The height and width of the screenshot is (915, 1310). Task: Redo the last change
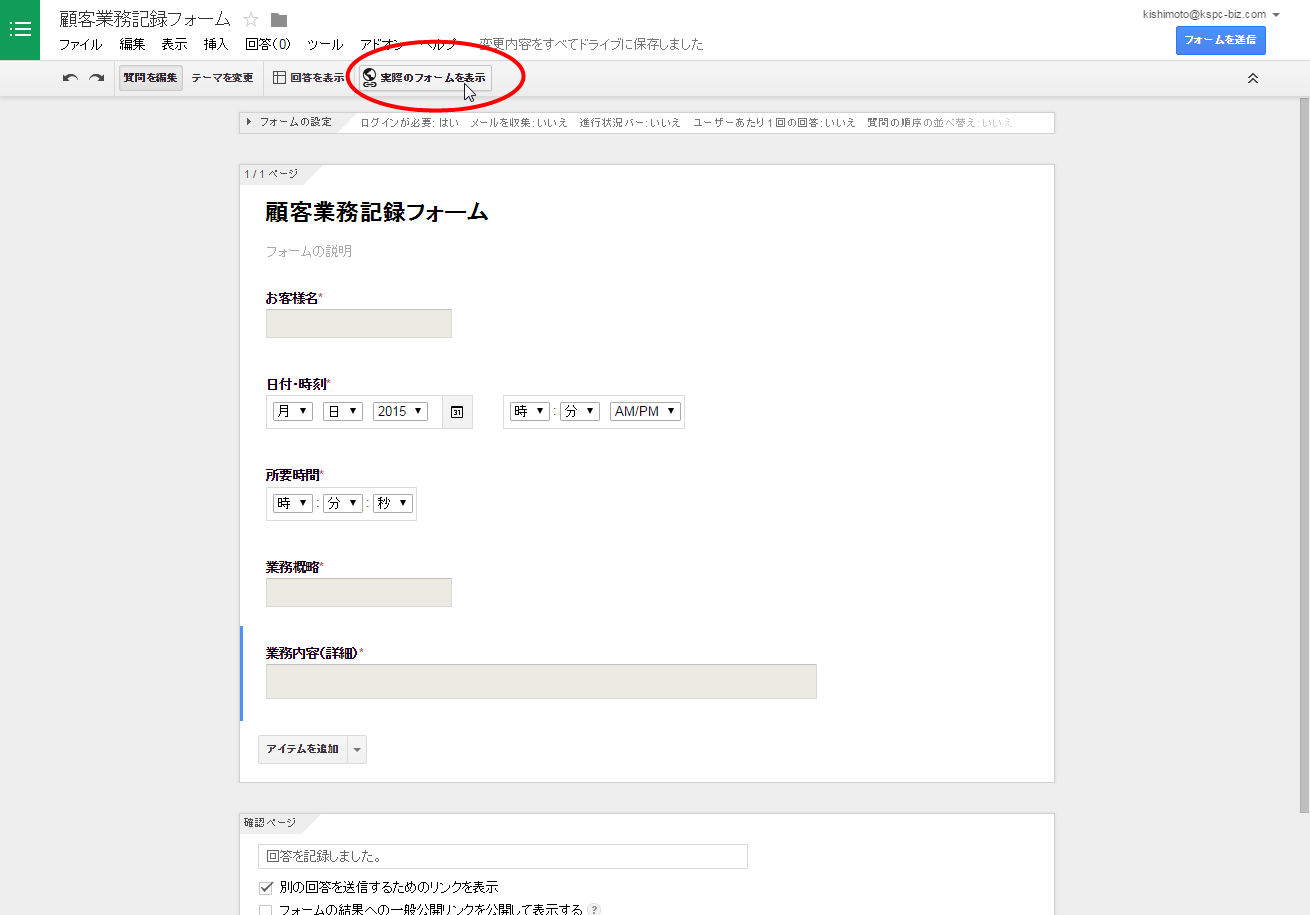point(96,78)
